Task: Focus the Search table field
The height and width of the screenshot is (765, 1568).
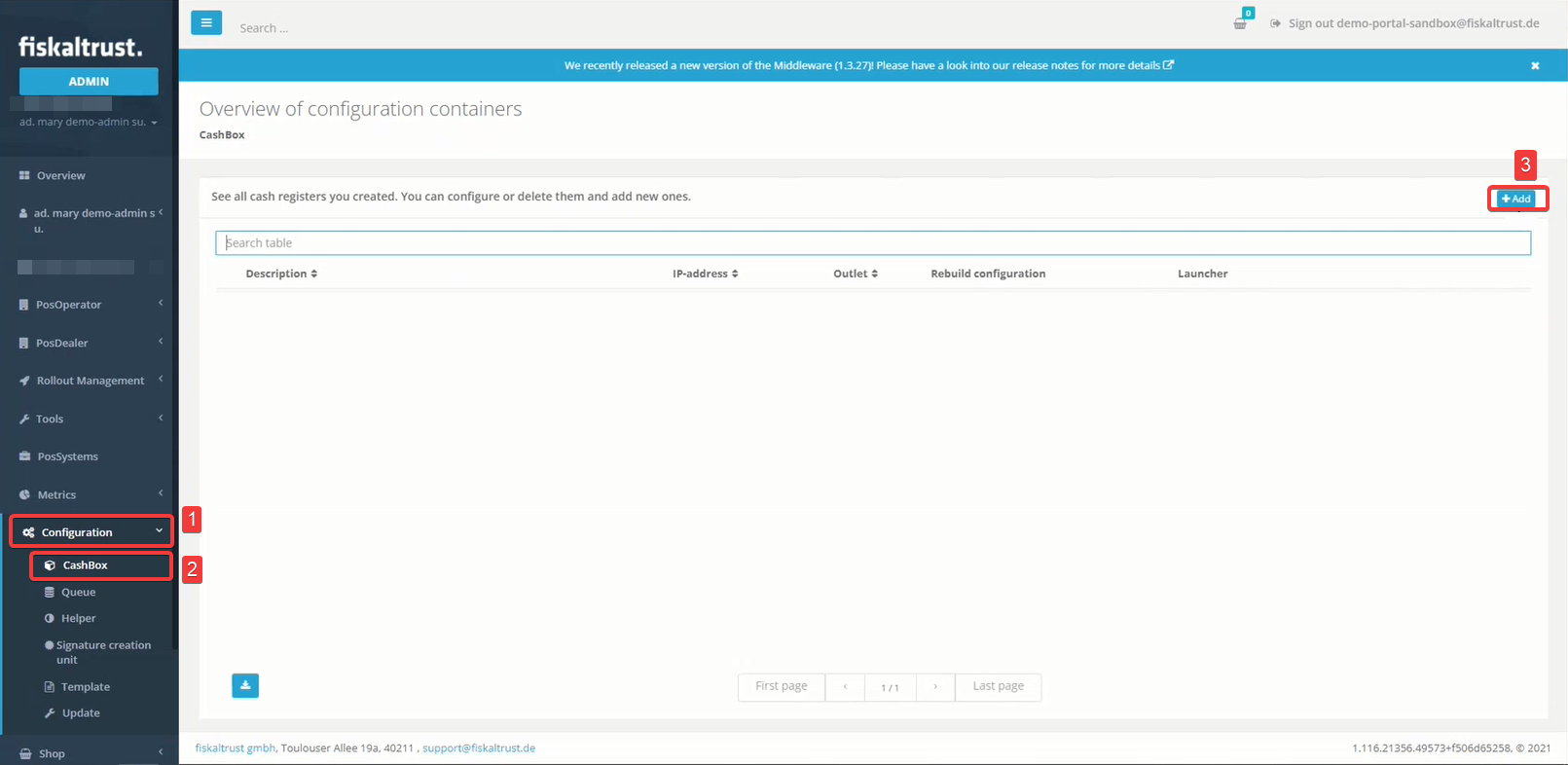Action: [x=873, y=242]
